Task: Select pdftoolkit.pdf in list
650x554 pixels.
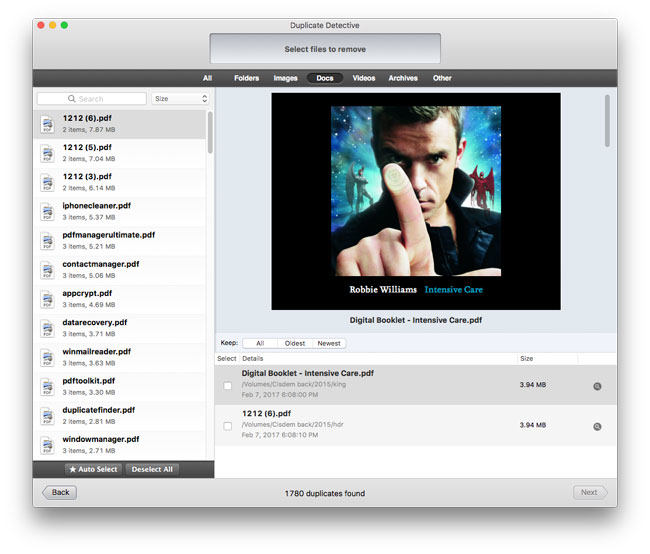Action: click(119, 386)
